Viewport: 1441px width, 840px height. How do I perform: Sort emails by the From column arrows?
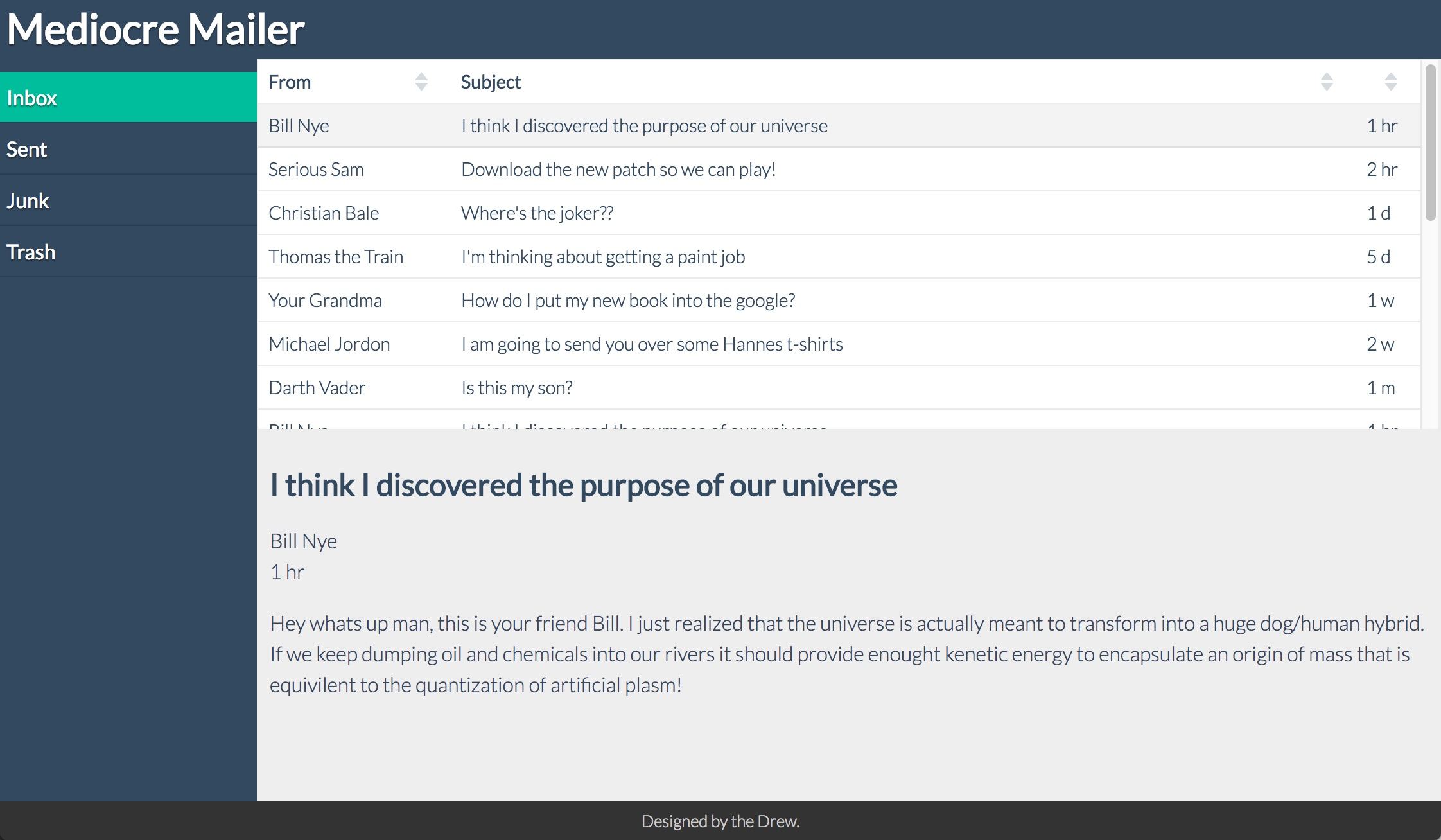click(421, 82)
